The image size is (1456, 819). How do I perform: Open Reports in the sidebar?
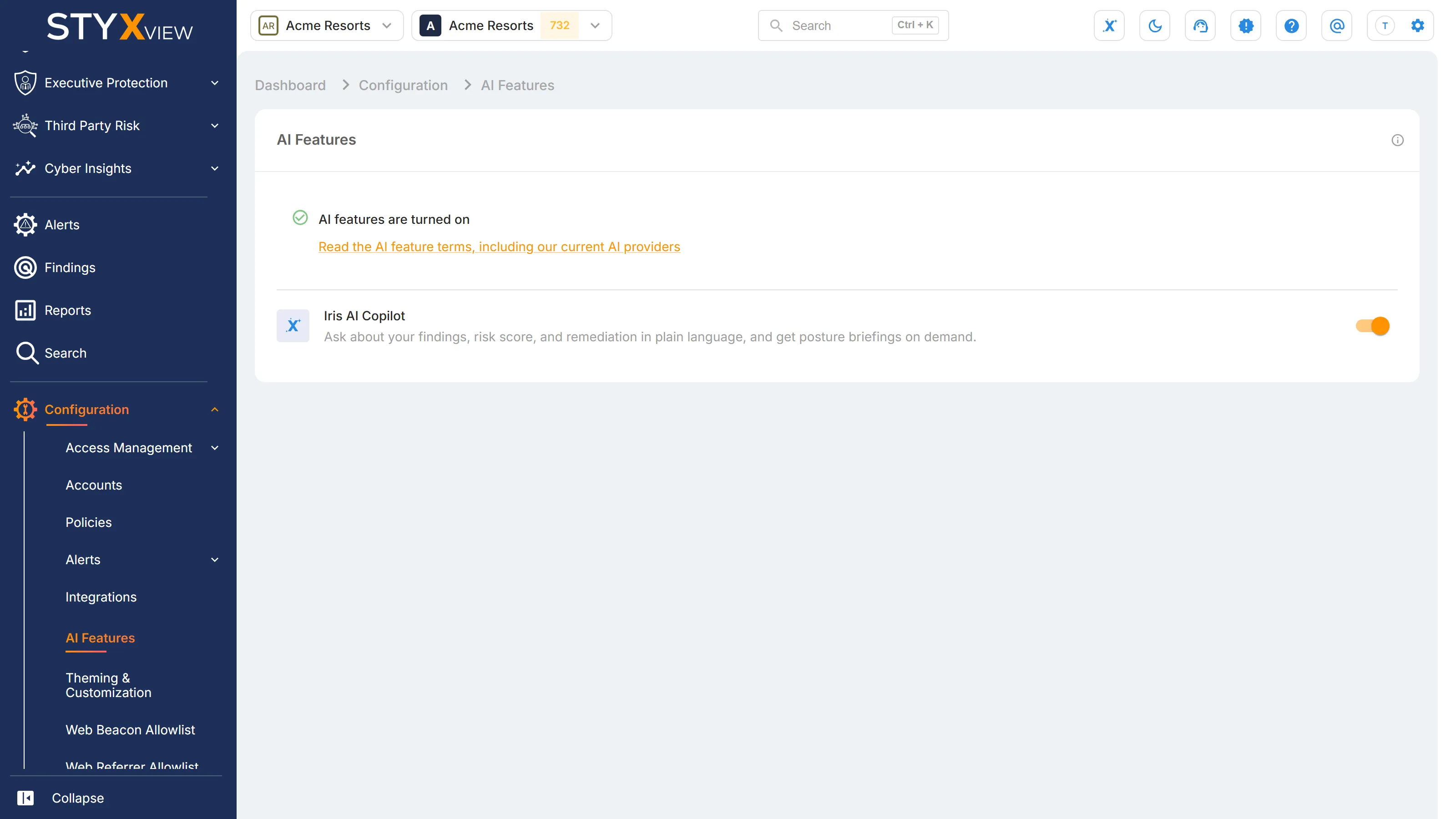(68, 310)
